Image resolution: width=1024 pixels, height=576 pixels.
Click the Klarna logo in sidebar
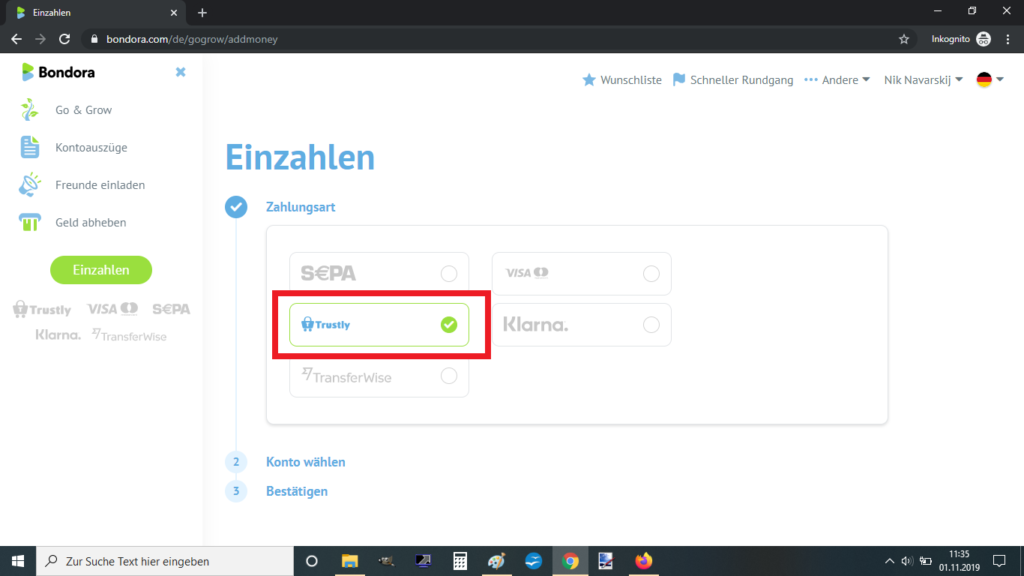tap(58, 335)
